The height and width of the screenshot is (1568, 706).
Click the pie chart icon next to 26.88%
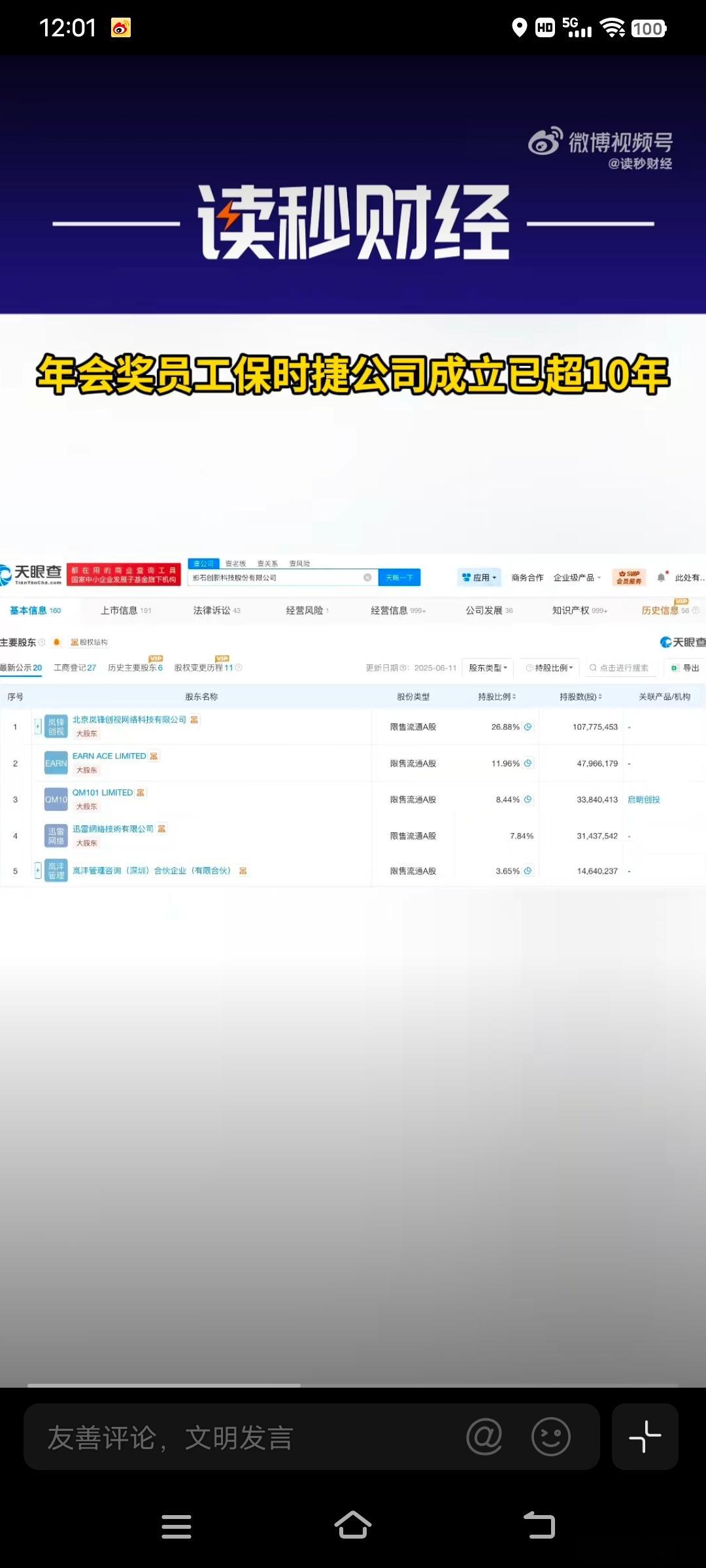click(528, 727)
